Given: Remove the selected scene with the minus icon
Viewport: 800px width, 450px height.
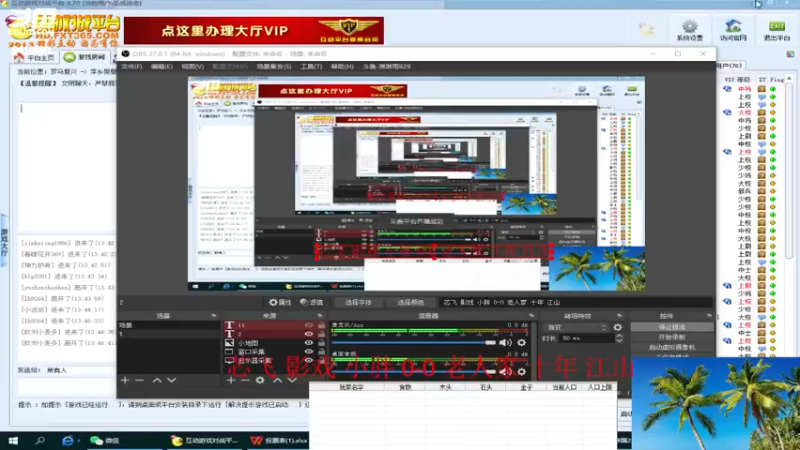Looking at the screenshot, I should click(x=139, y=380).
